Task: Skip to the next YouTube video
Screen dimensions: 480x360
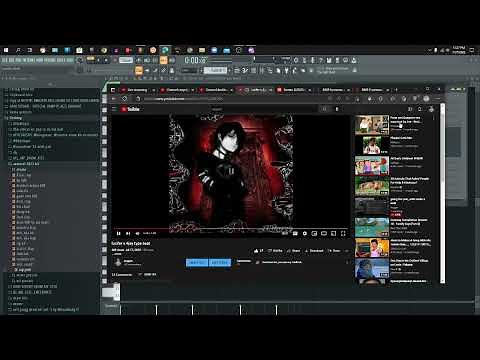Action: 128,233
